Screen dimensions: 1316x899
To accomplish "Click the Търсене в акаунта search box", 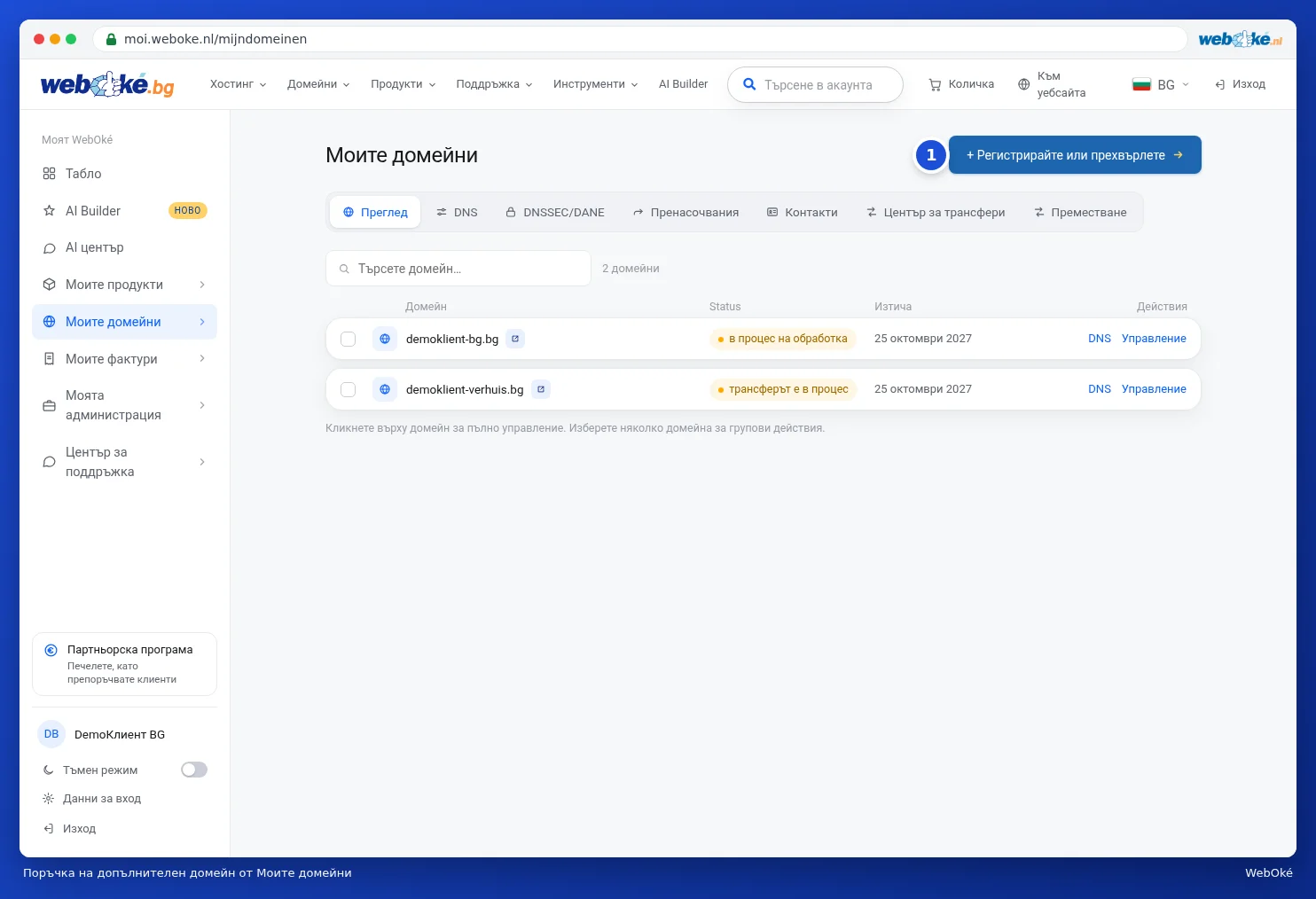I will tap(815, 85).
